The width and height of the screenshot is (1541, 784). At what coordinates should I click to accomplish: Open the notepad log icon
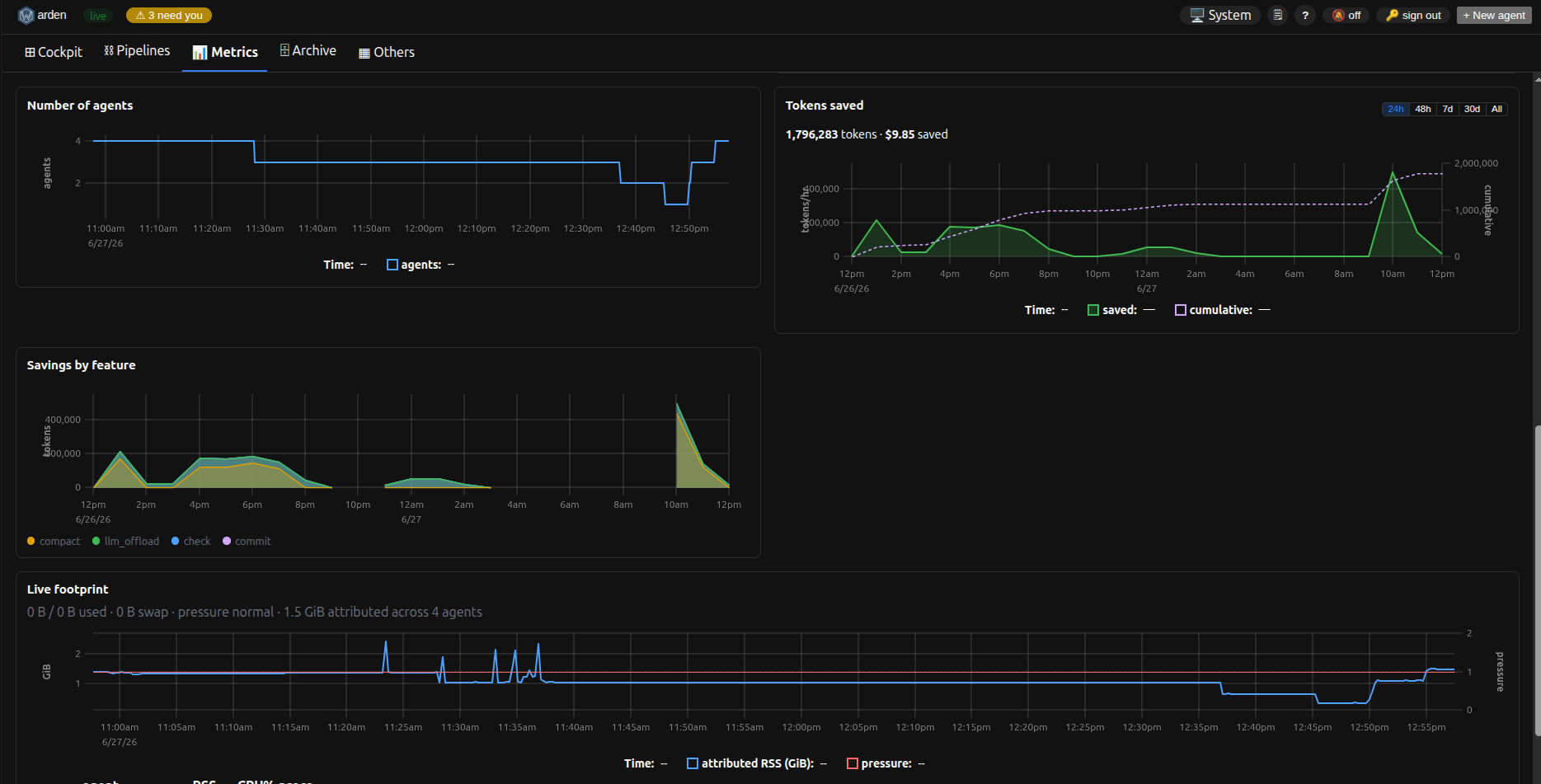[1277, 15]
